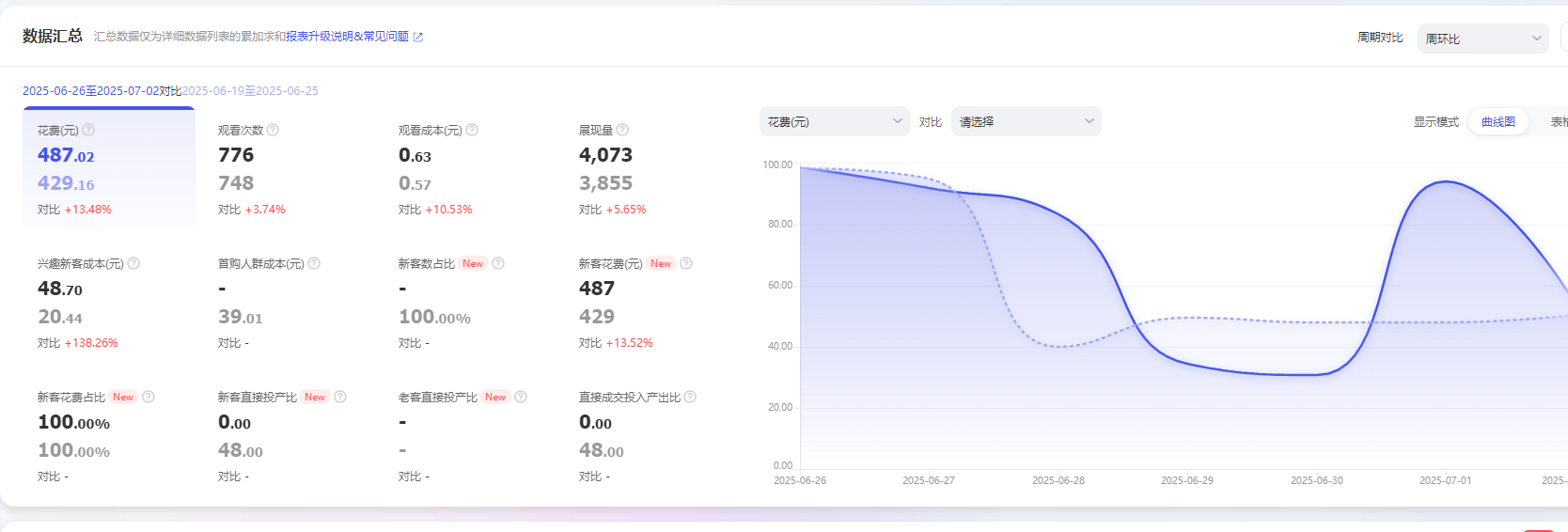Click help icon next to 展现量
This screenshot has height=532, width=1568.
tap(622, 131)
